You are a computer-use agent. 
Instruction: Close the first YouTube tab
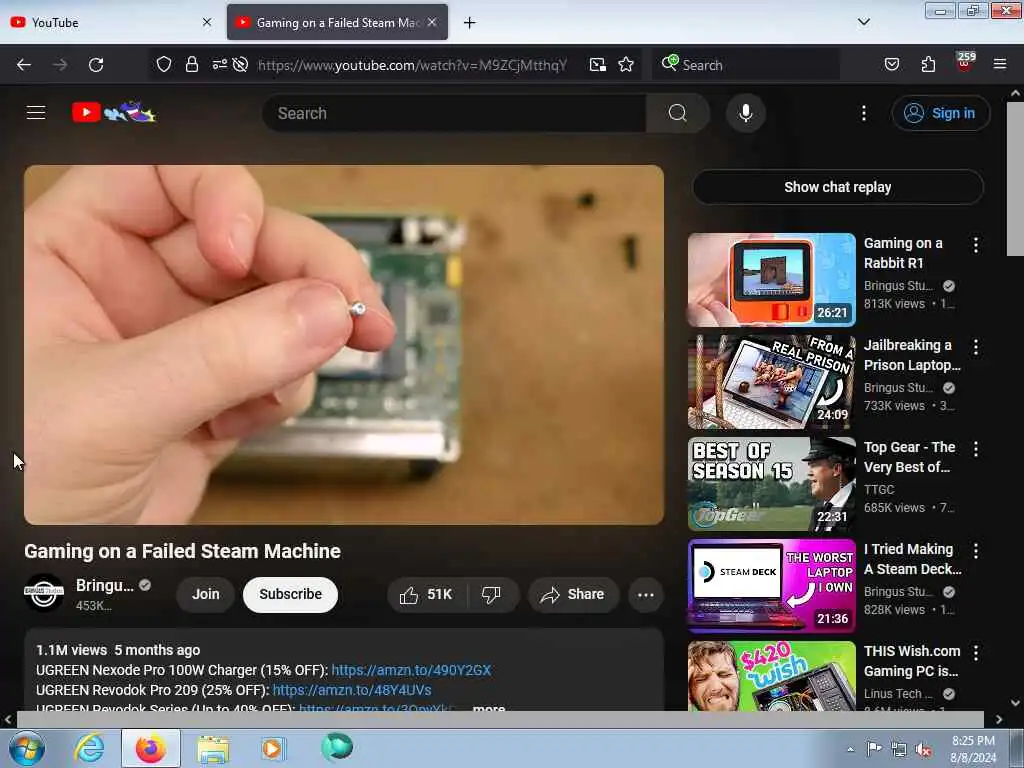207,22
